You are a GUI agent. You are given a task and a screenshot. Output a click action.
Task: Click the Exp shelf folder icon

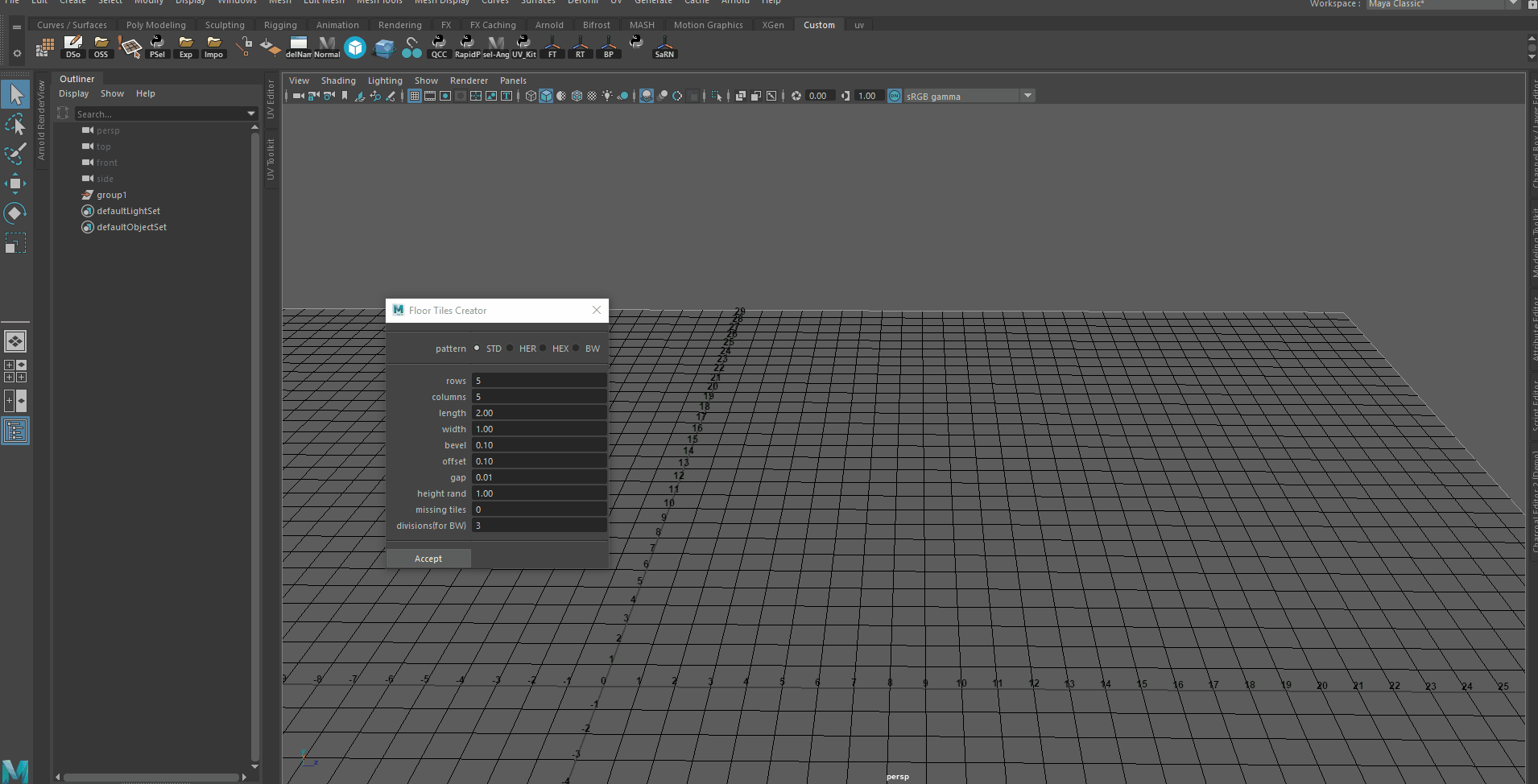[x=186, y=47]
